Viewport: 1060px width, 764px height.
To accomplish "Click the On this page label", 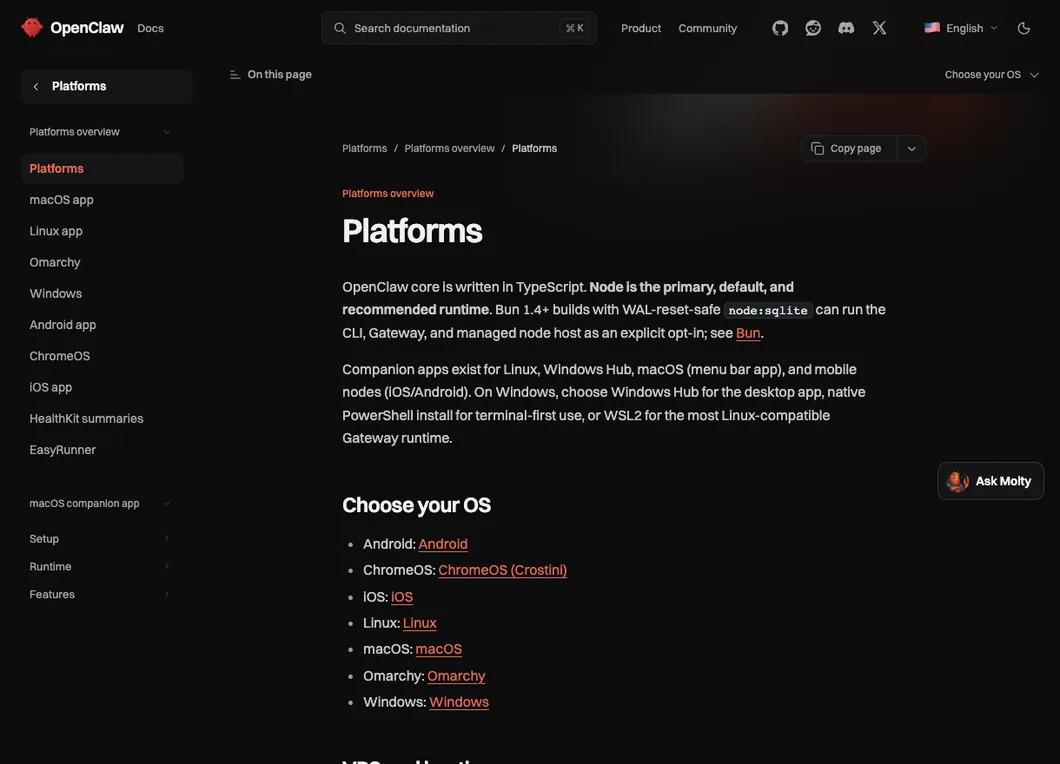I will [279, 74].
